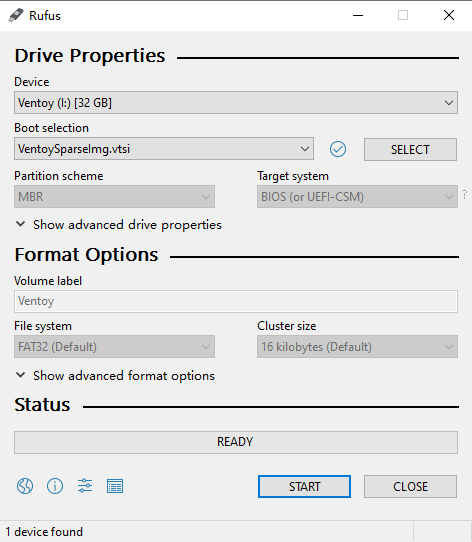Open the Boot selection dropdown
The image size is (472, 542).
point(164,149)
